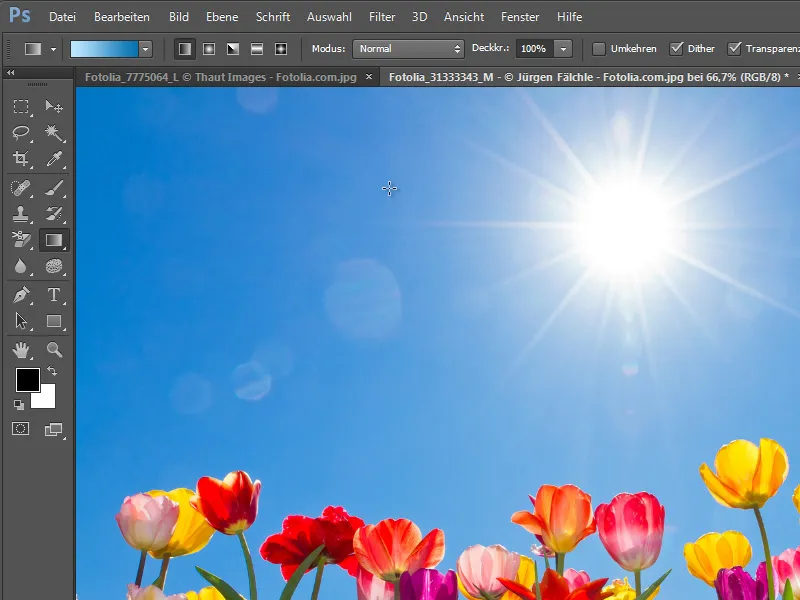Screen dimensions: 800x600
Task: Select the Eyedropper tool
Action: (54, 159)
